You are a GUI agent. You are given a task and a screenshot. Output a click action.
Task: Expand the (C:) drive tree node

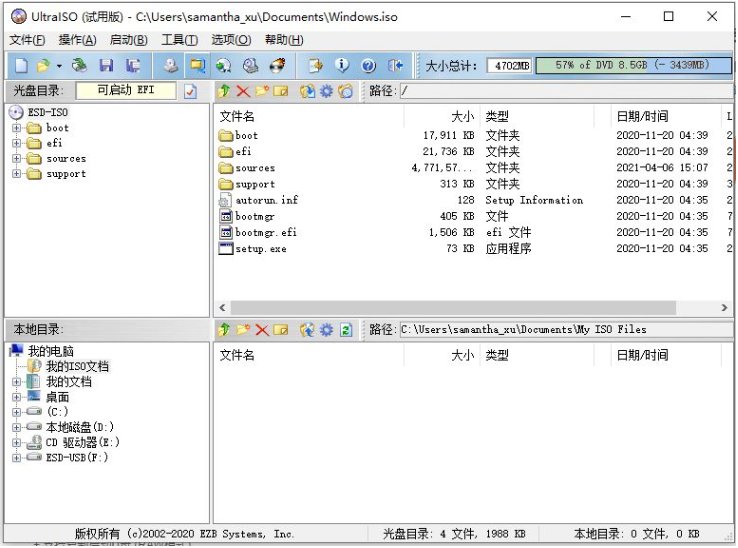pyautogui.click(x=16, y=412)
